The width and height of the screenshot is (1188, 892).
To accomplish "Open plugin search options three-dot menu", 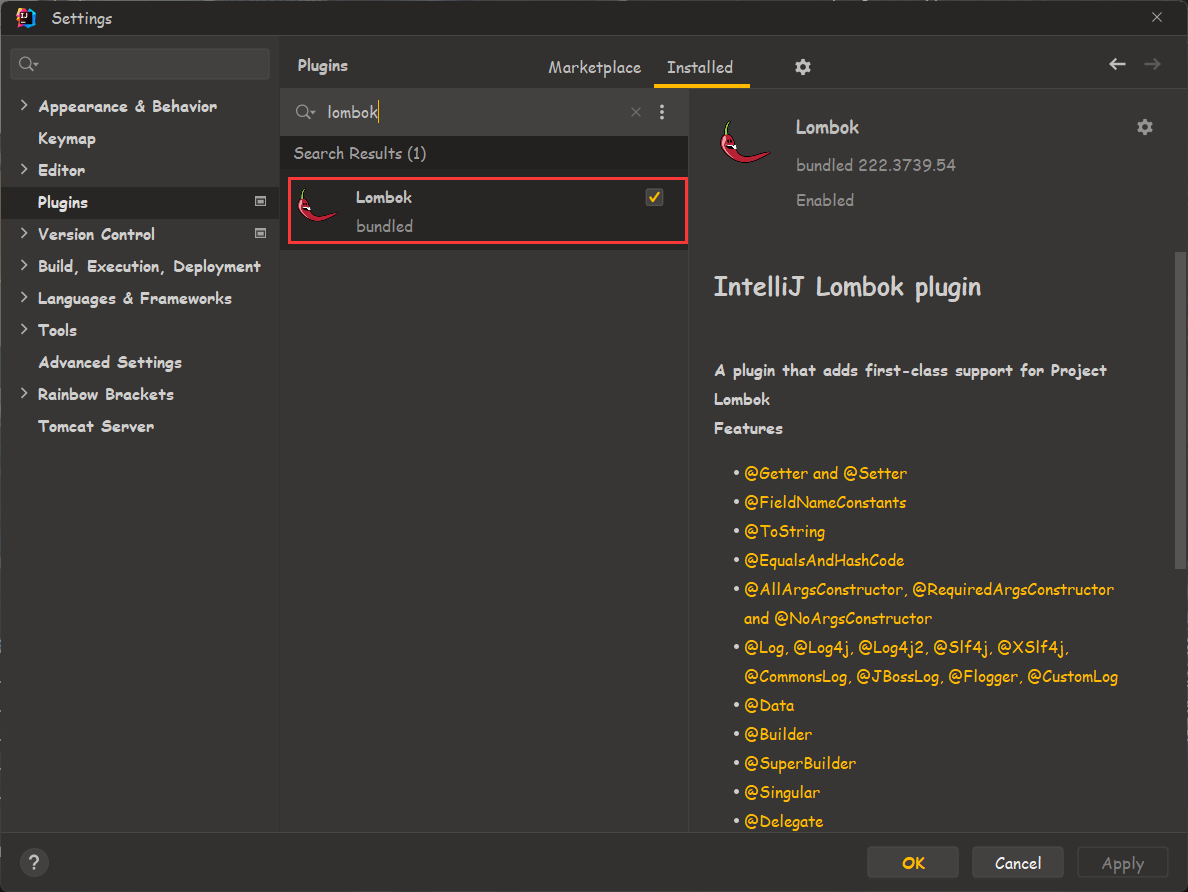I will point(661,112).
